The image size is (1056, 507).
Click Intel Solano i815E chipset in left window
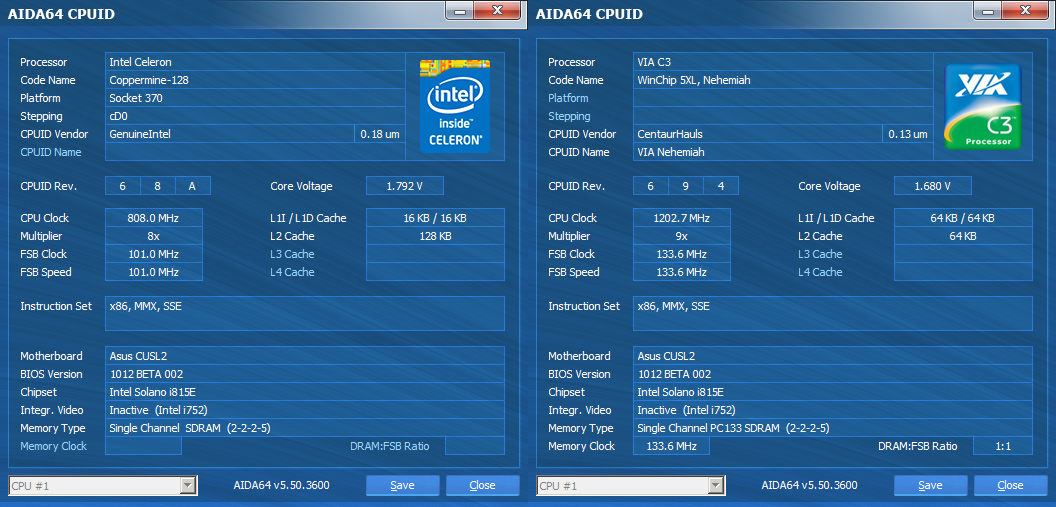point(305,392)
